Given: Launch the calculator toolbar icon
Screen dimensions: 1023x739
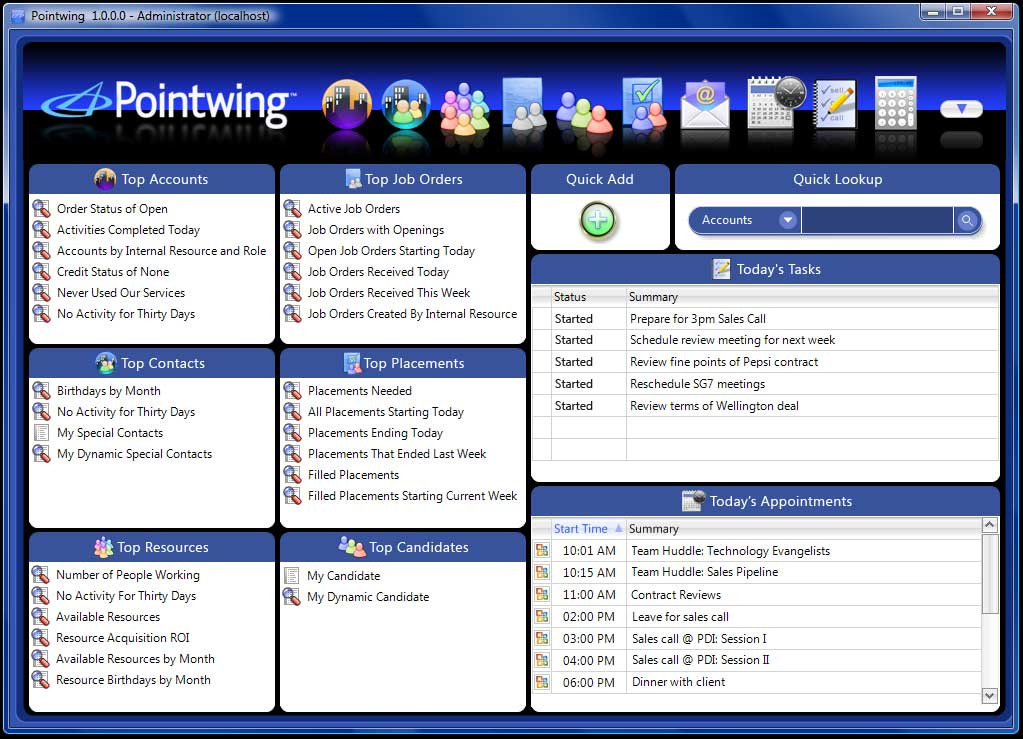Looking at the screenshot, I should [895, 102].
